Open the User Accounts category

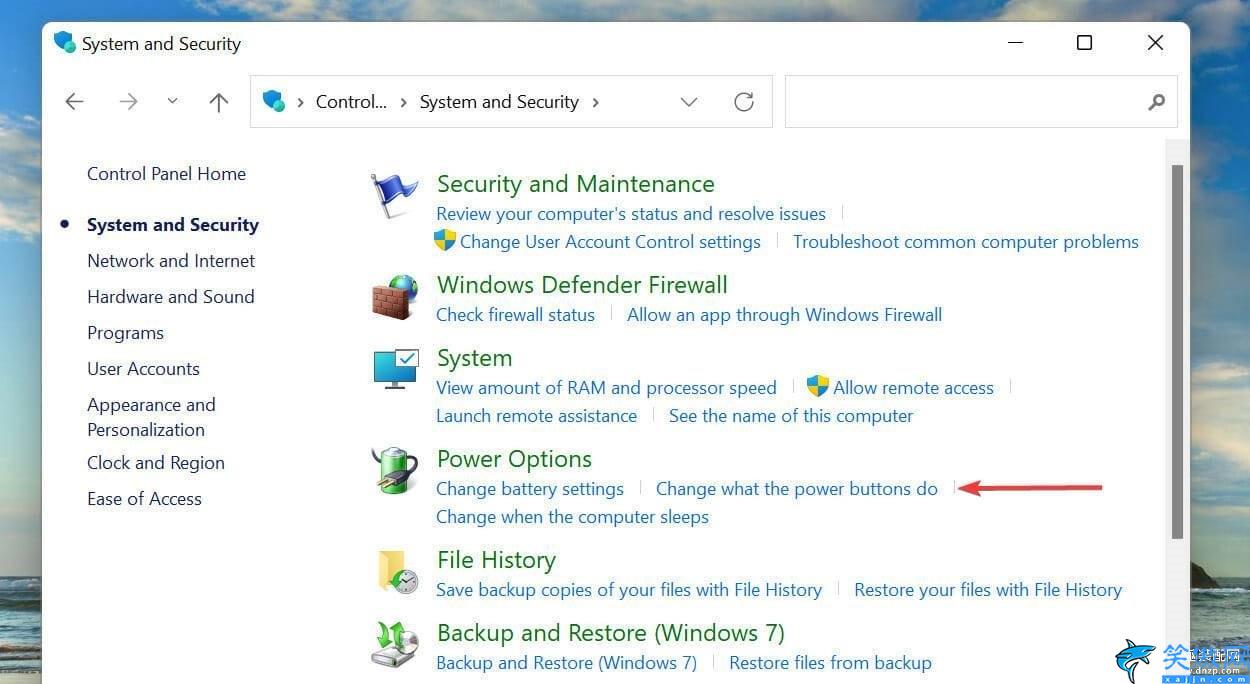pyautogui.click(x=143, y=369)
